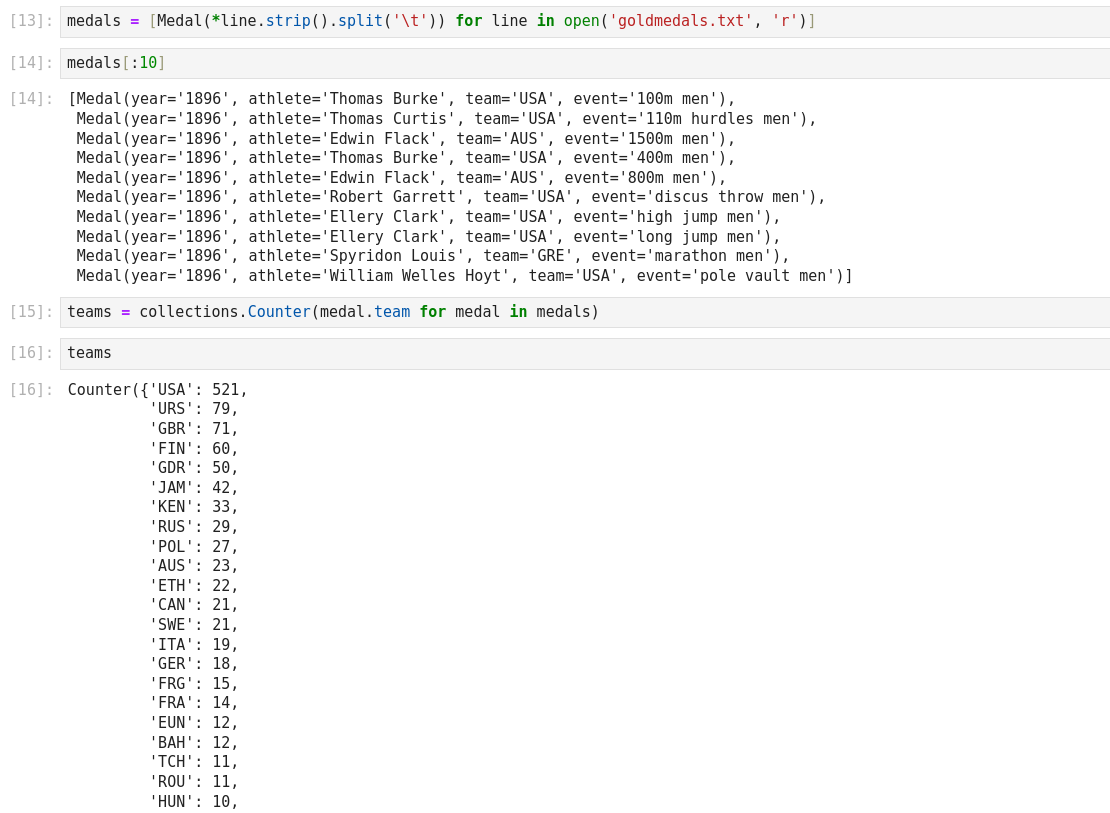Image resolution: width=1110 pixels, height=813 pixels.
Task: Click the 'KEN': 33 line in output
Action: click(x=194, y=507)
